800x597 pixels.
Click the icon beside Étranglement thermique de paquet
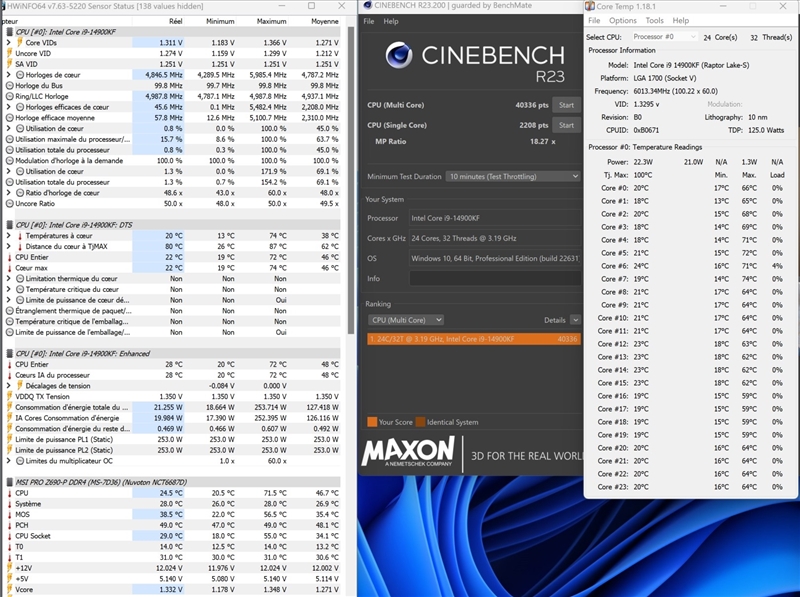coord(9,310)
